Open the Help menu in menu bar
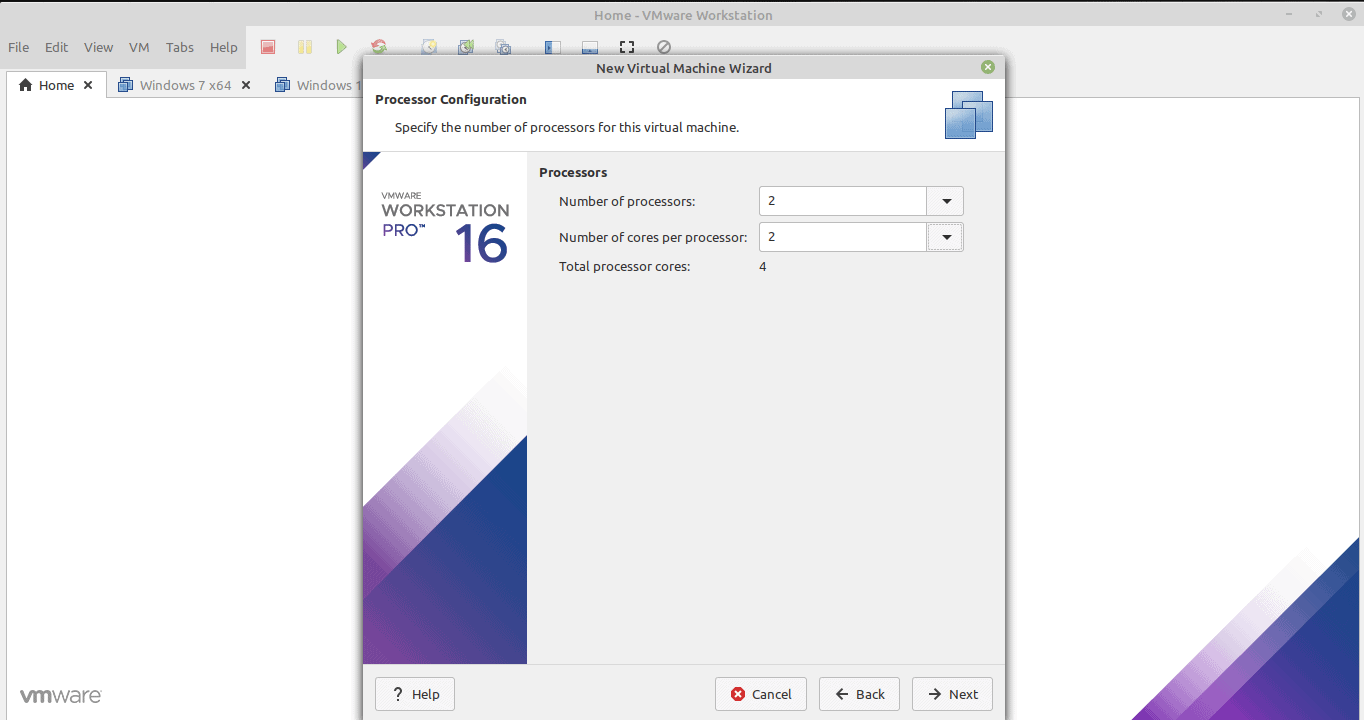The height and width of the screenshot is (720, 1364). [224, 47]
